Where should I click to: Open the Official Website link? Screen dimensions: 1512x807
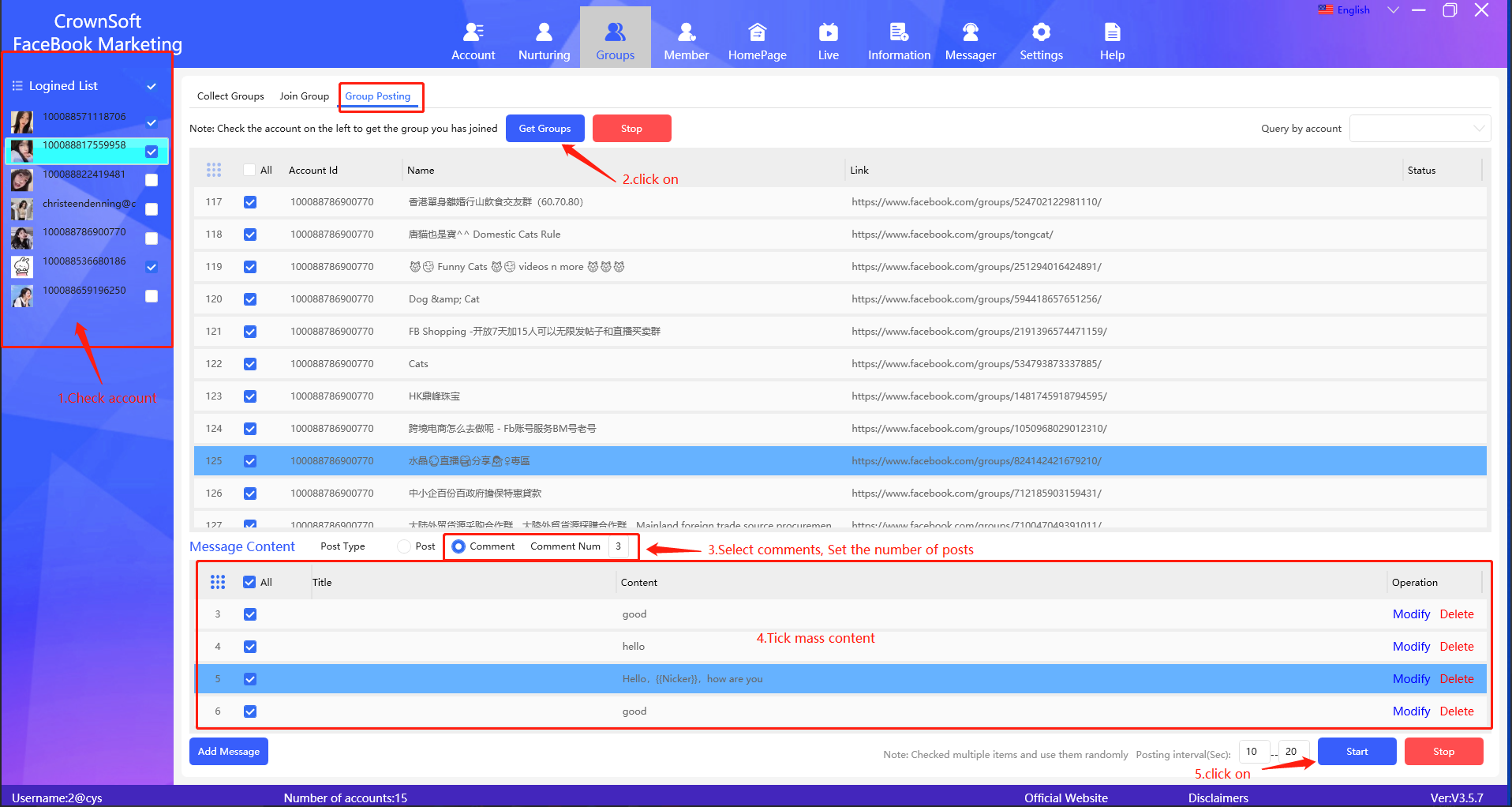1065,798
